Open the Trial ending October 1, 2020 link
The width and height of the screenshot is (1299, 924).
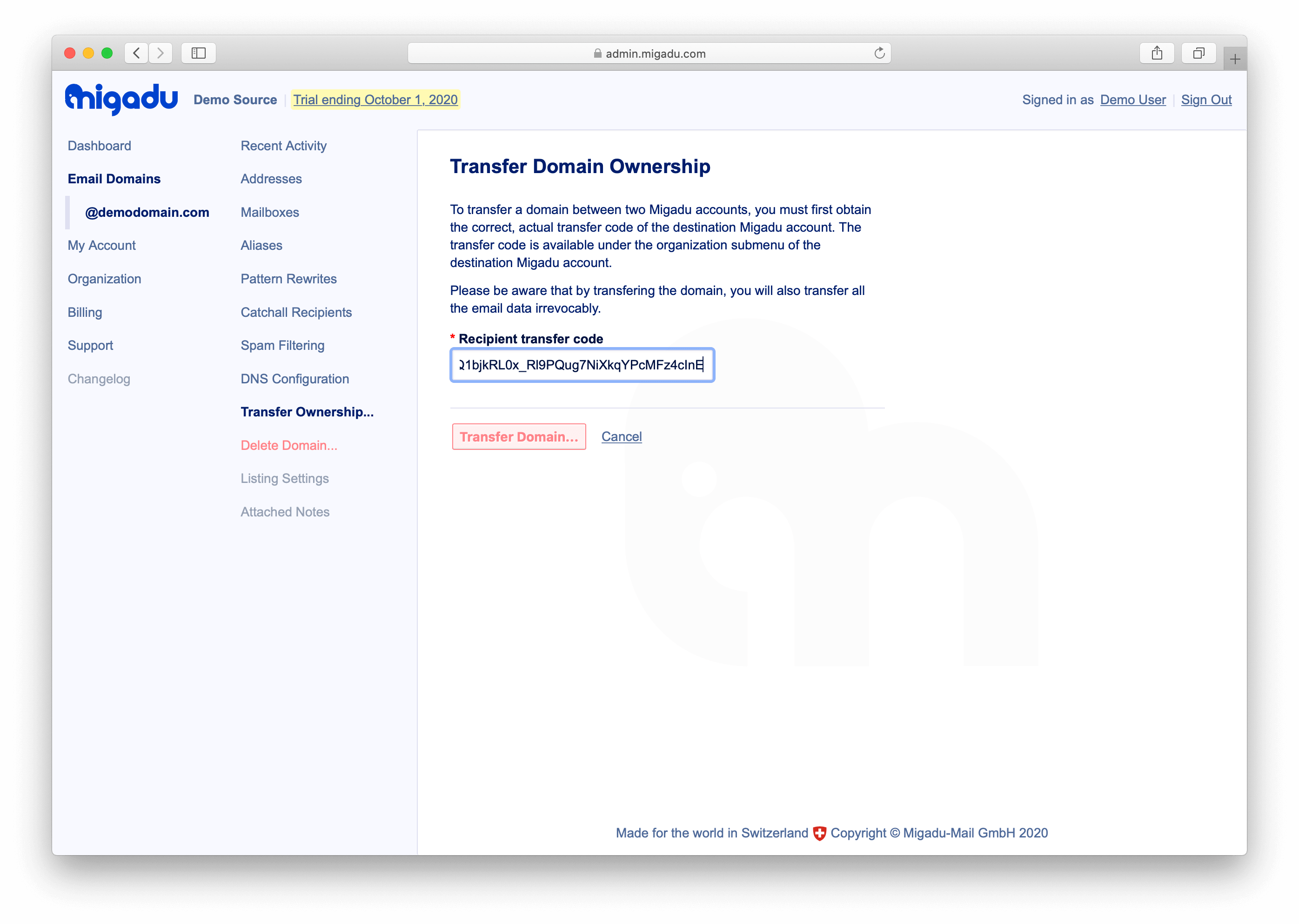tap(375, 100)
